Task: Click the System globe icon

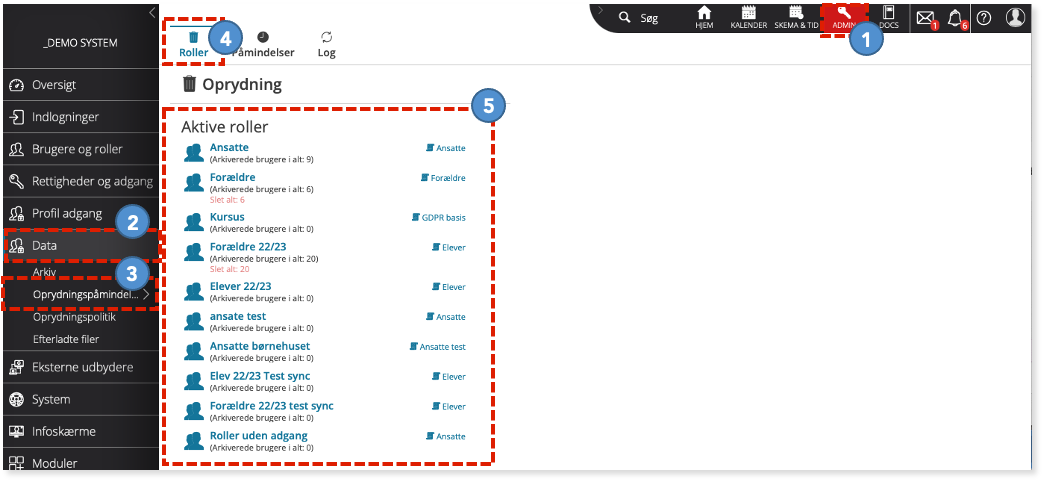Action: [x=17, y=400]
